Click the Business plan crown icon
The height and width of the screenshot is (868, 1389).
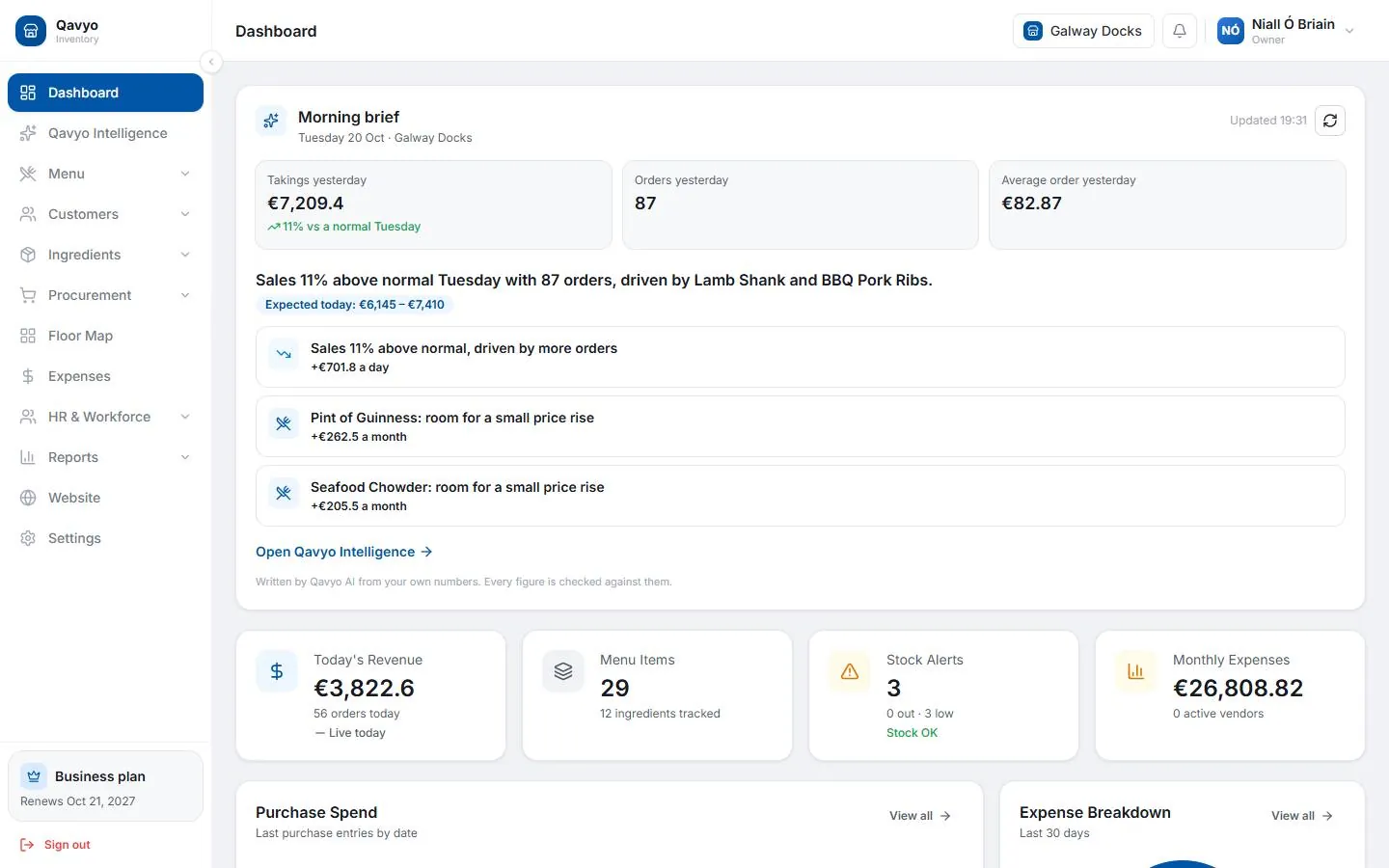34,776
